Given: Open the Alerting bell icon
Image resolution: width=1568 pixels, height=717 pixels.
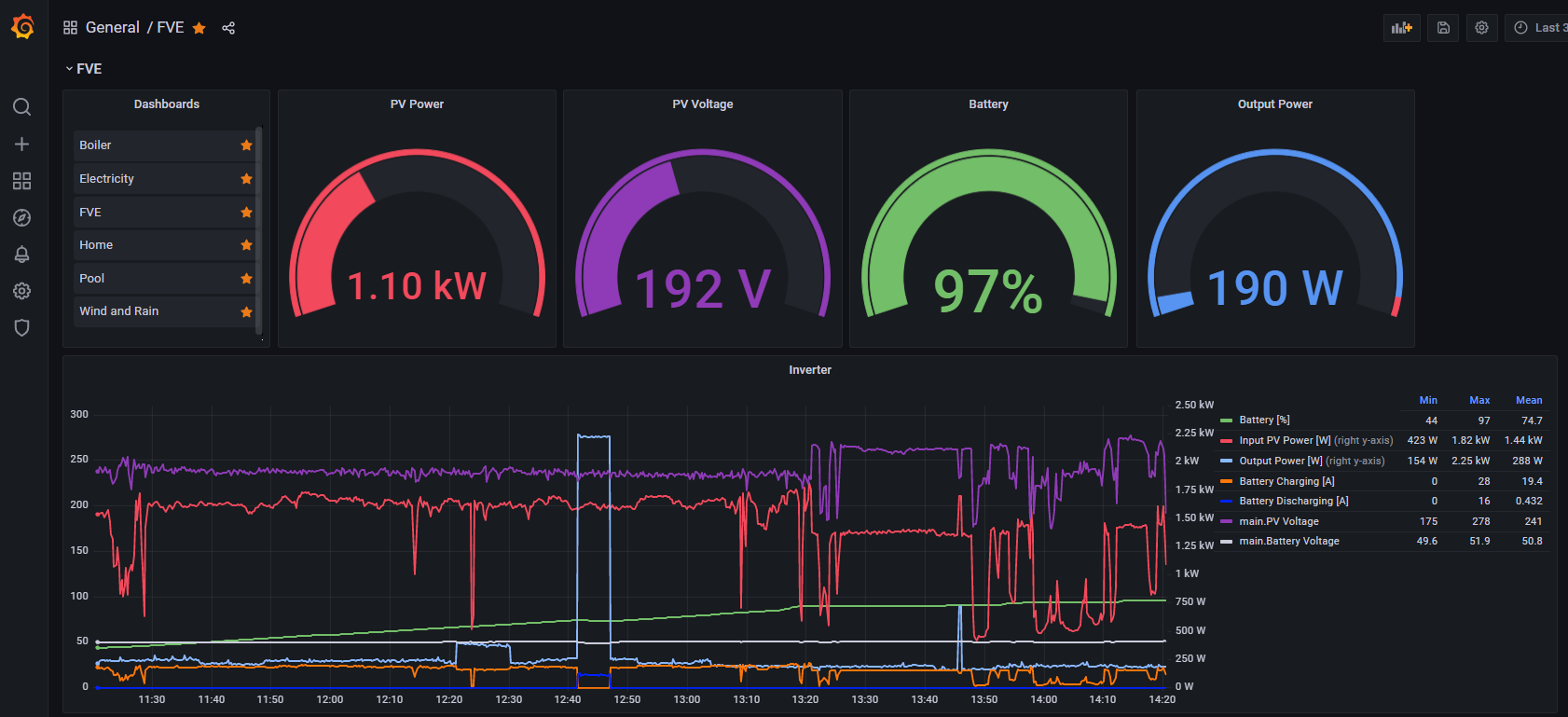Looking at the screenshot, I should pos(22,255).
